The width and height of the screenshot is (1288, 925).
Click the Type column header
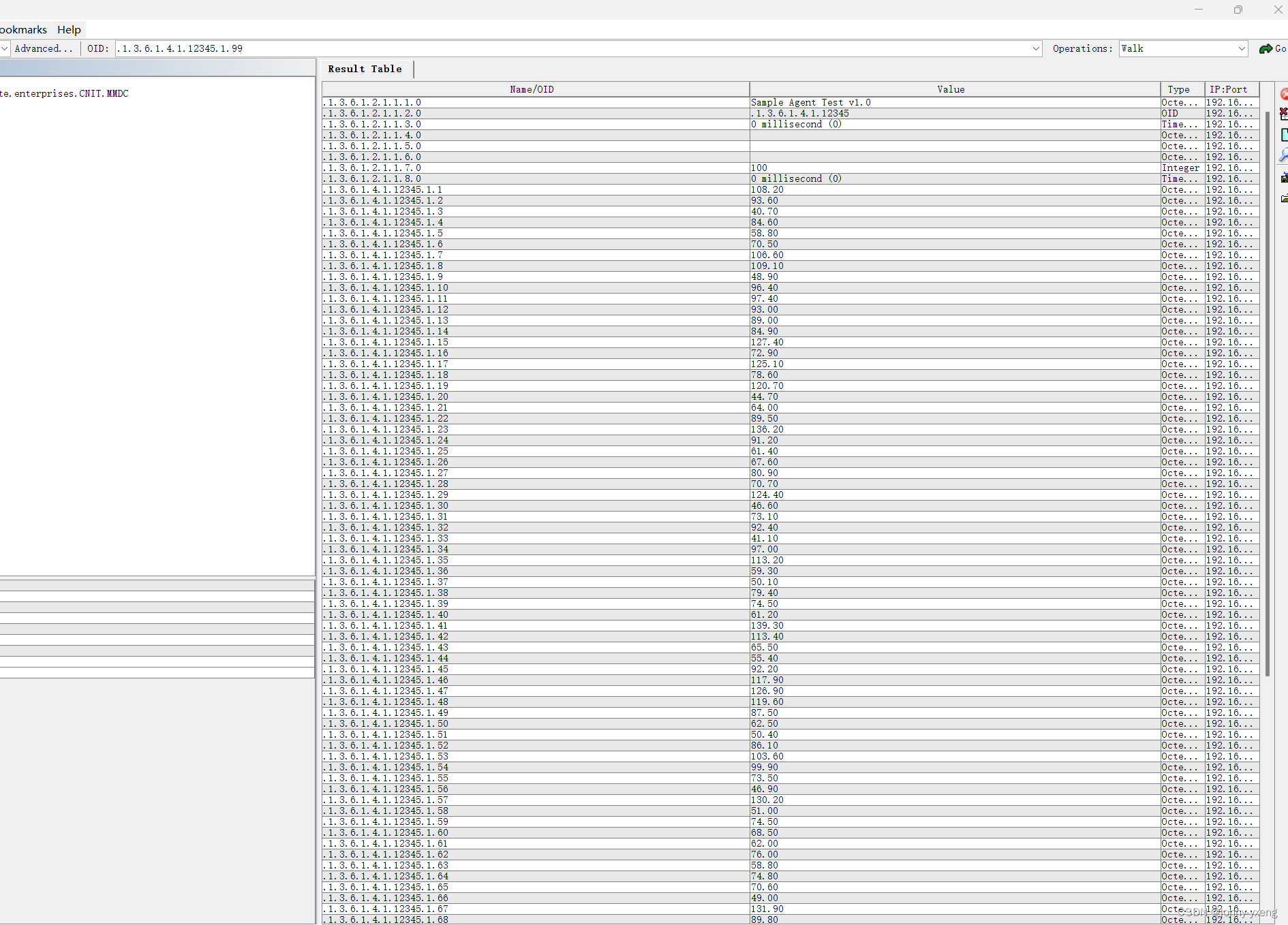pyautogui.click(x=1182, y=89)
